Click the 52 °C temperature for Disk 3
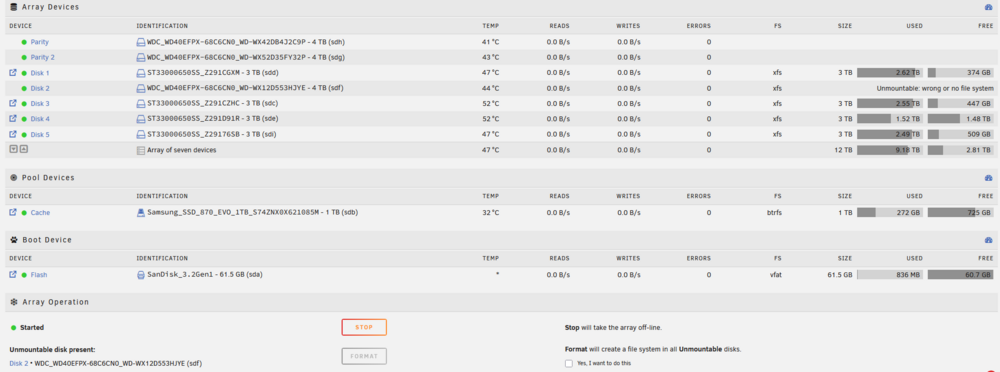Screen dimensions: 1000x372 (490, 103)
